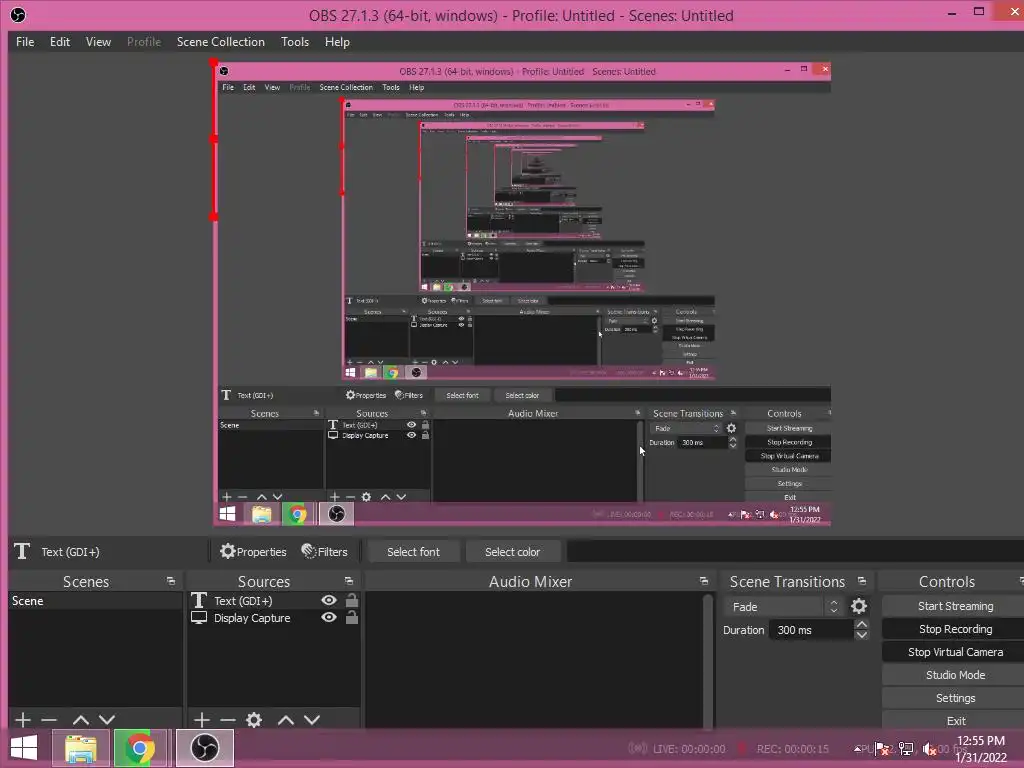Click the network tray icon
Image resolution: width=1024 pixels, height=768 pixels.
(x=906, y=749)
